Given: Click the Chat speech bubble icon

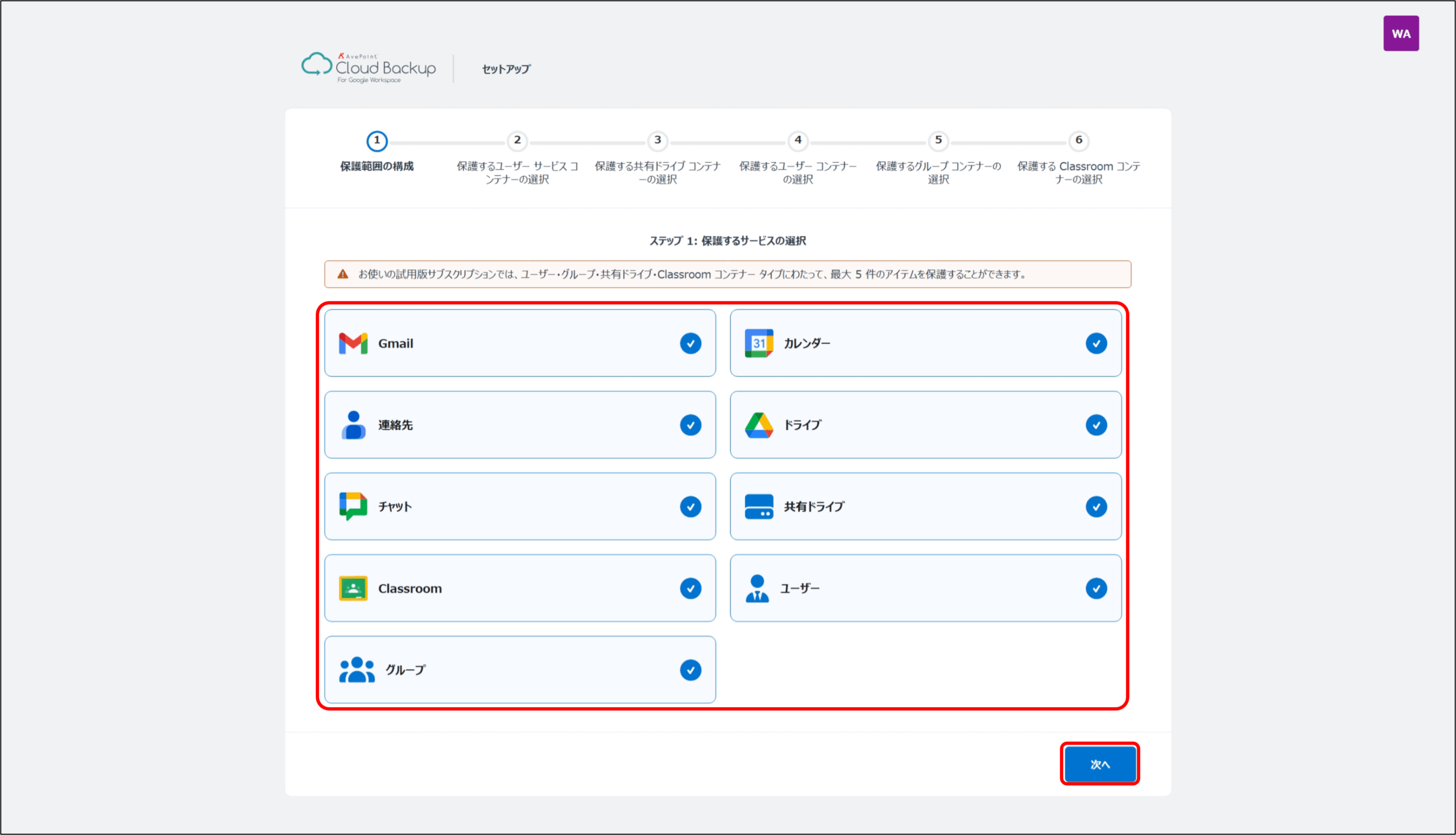Looking at the screenshot, I should 353,506.
